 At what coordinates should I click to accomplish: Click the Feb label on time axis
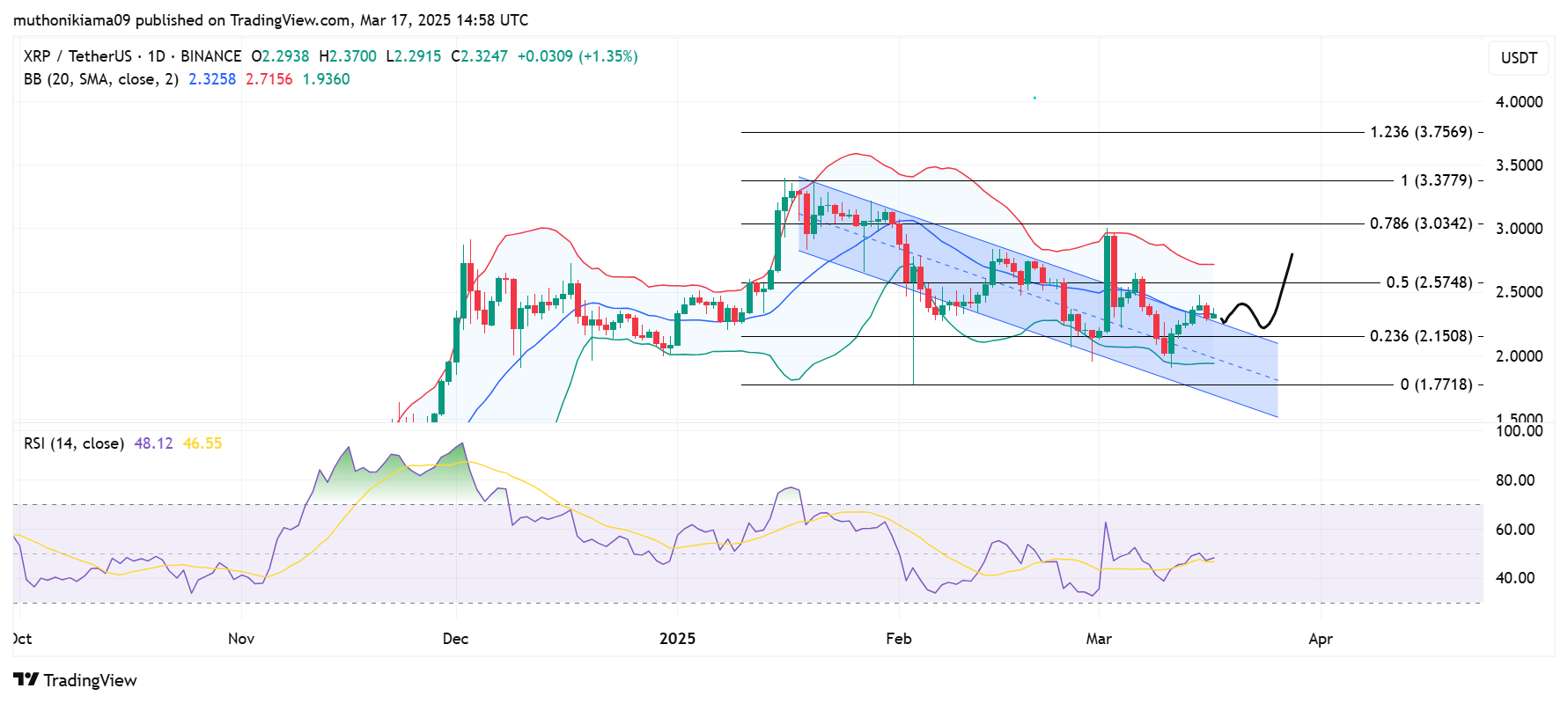pyautogui.click(x=898, y=639)
